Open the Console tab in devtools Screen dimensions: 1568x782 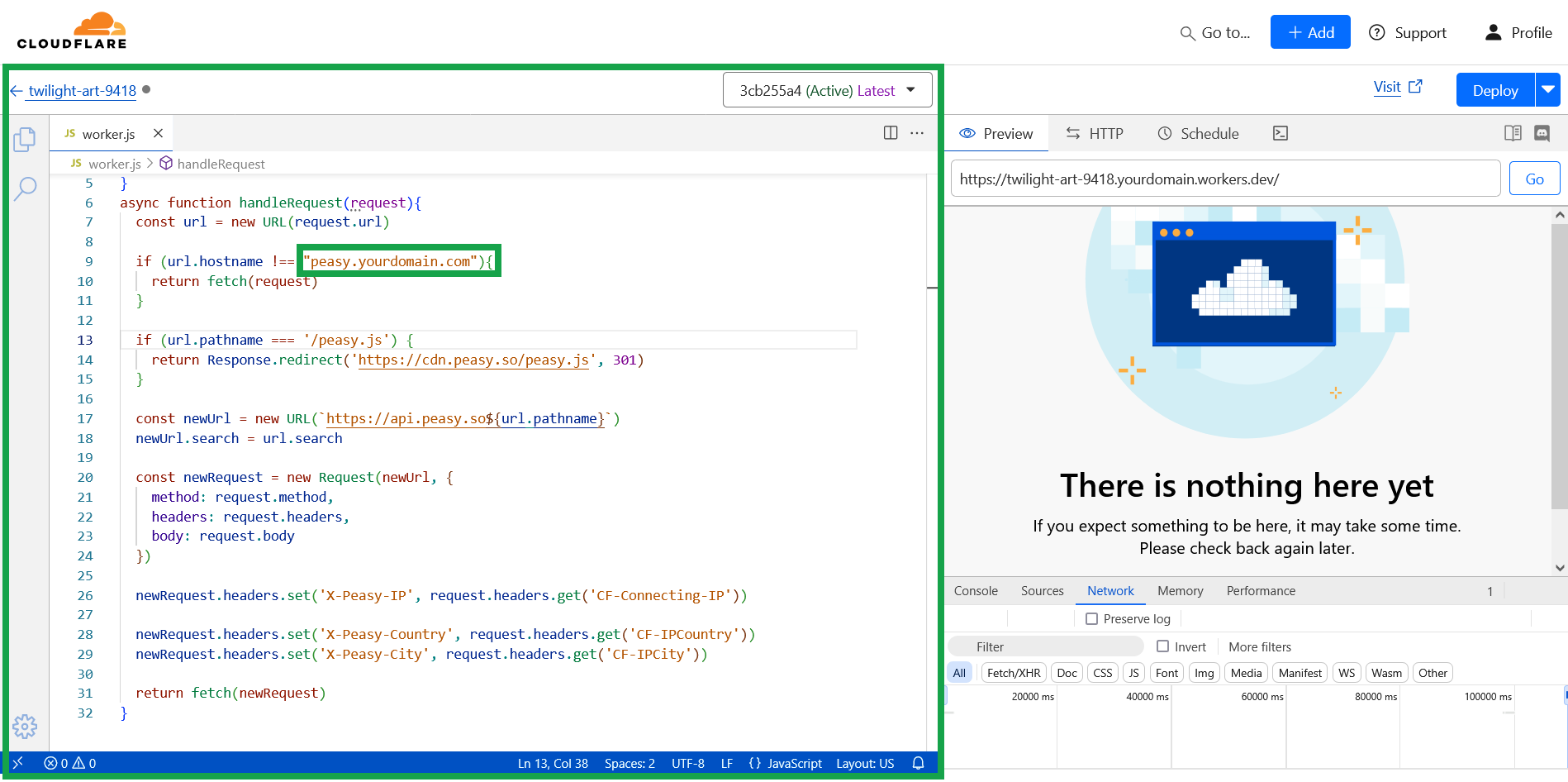pyautogui.click(x=976, y=590)
